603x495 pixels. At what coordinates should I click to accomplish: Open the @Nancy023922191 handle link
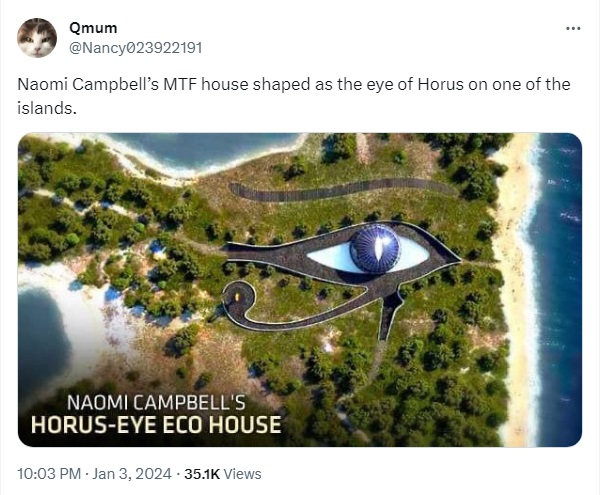(135, 48)
